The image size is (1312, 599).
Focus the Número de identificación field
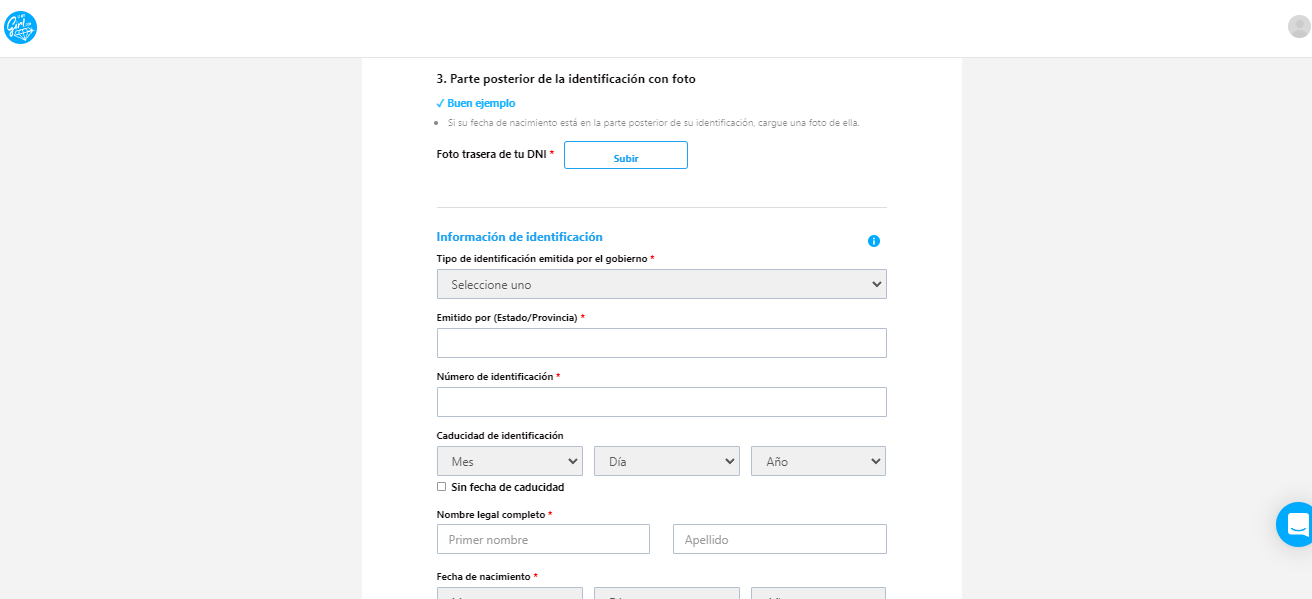tap(661, 402)
